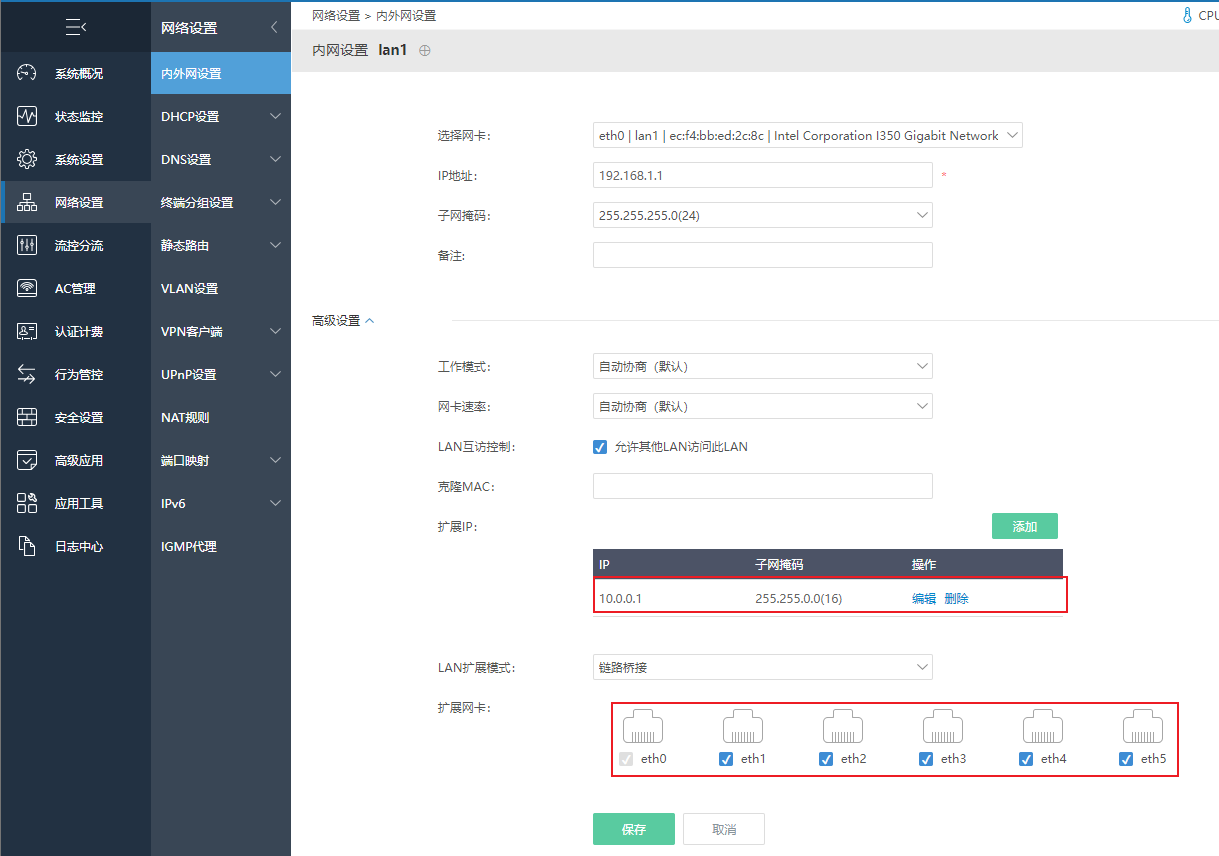Open the IPv6 menu item

point(221,503)
